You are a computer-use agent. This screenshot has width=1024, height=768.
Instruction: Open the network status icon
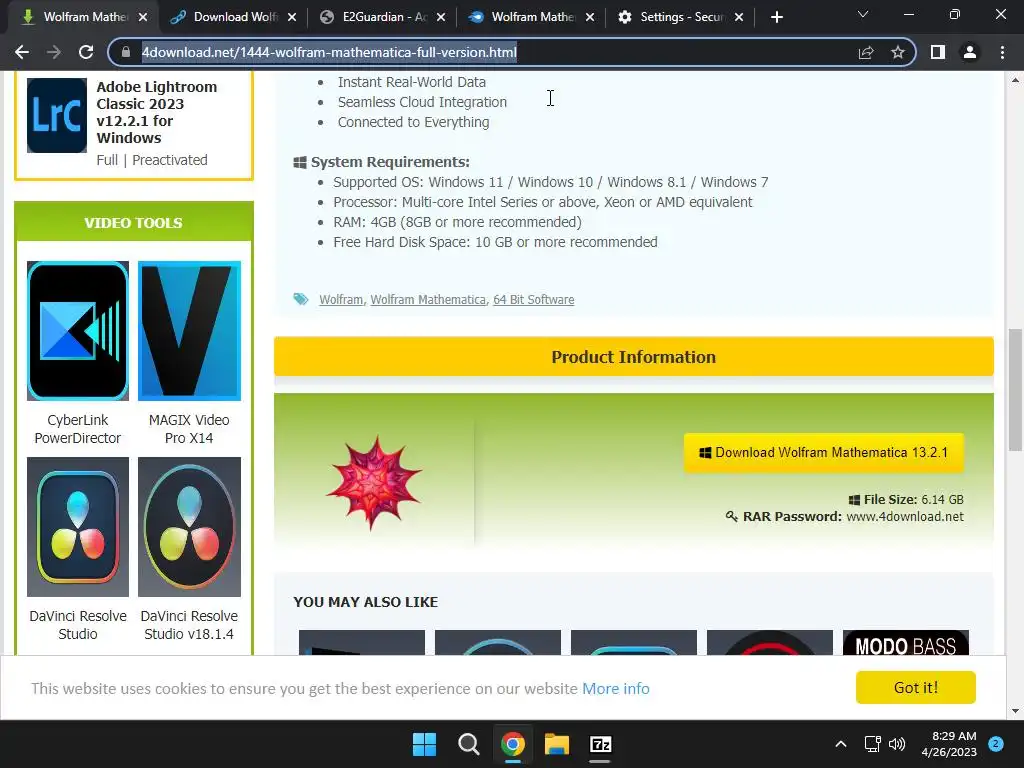coord(872,744)
